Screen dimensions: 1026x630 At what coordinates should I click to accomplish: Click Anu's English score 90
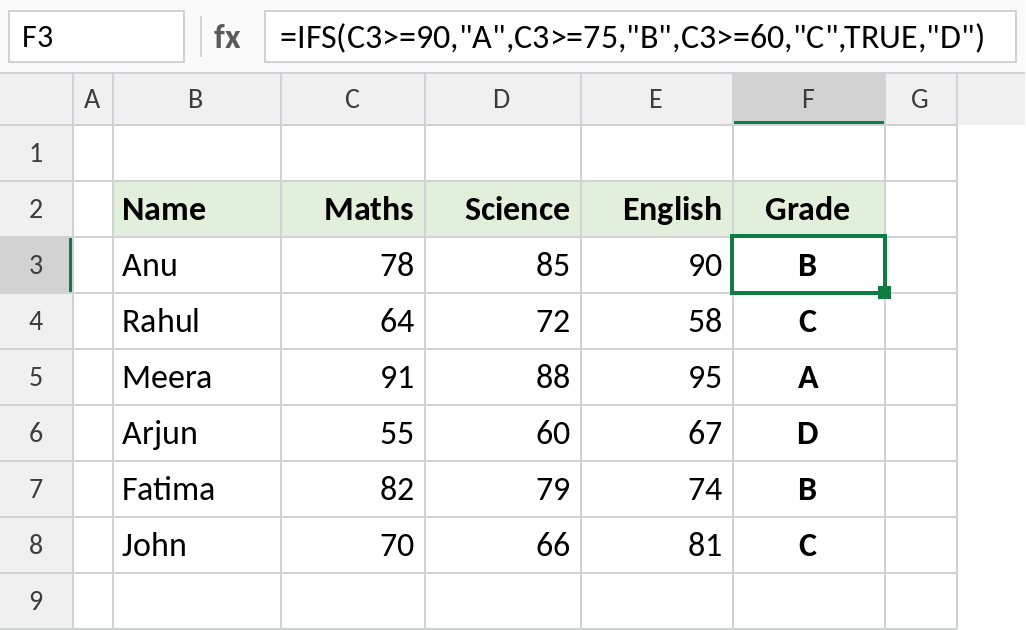pos(656,265)
